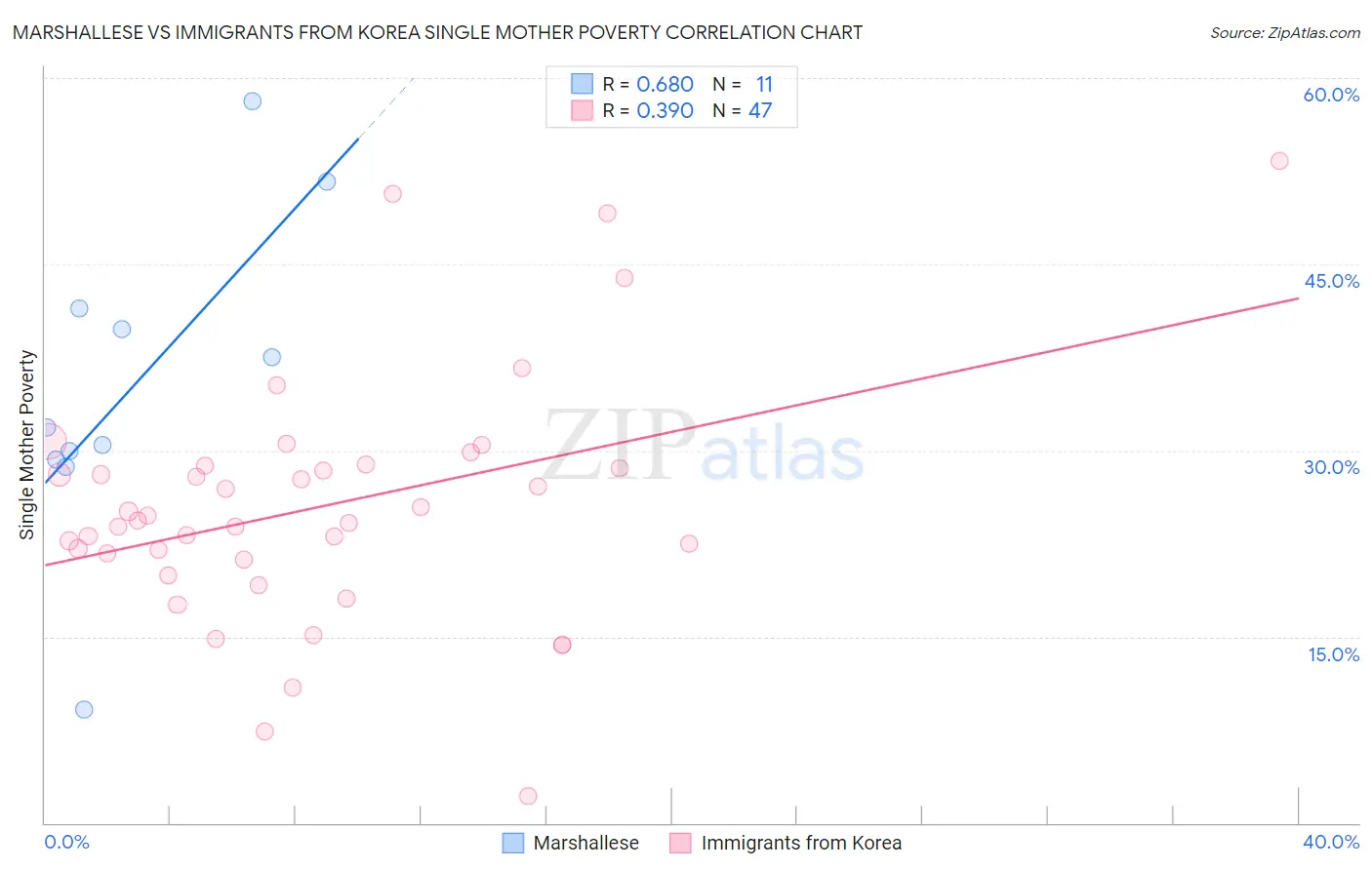Click the 40.0% x-axis label
Viewport: 1372px width, 870px height.
(1331, 842)
